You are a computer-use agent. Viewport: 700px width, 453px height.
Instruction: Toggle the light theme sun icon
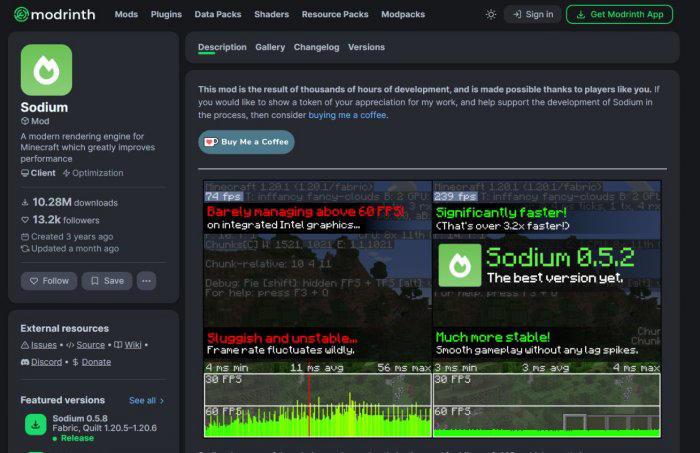(x=491, y=14)
